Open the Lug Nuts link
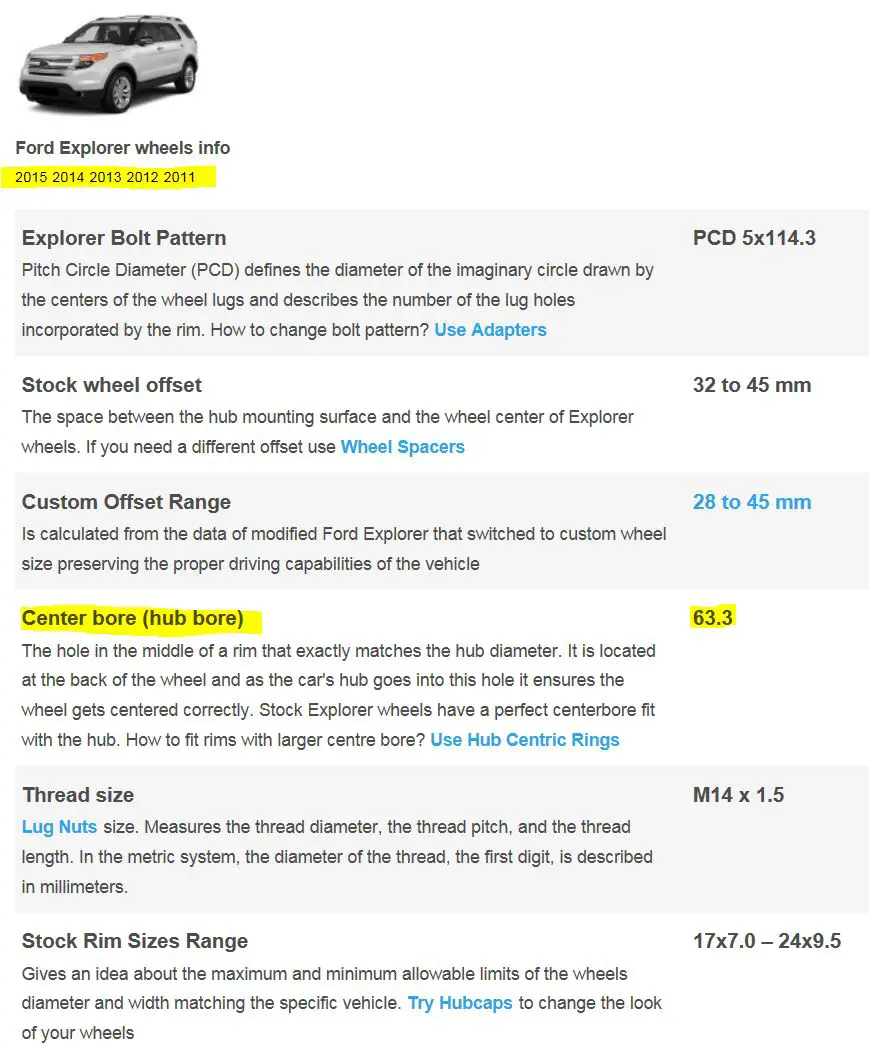The image size is (869, 1047). click(59, 827)
